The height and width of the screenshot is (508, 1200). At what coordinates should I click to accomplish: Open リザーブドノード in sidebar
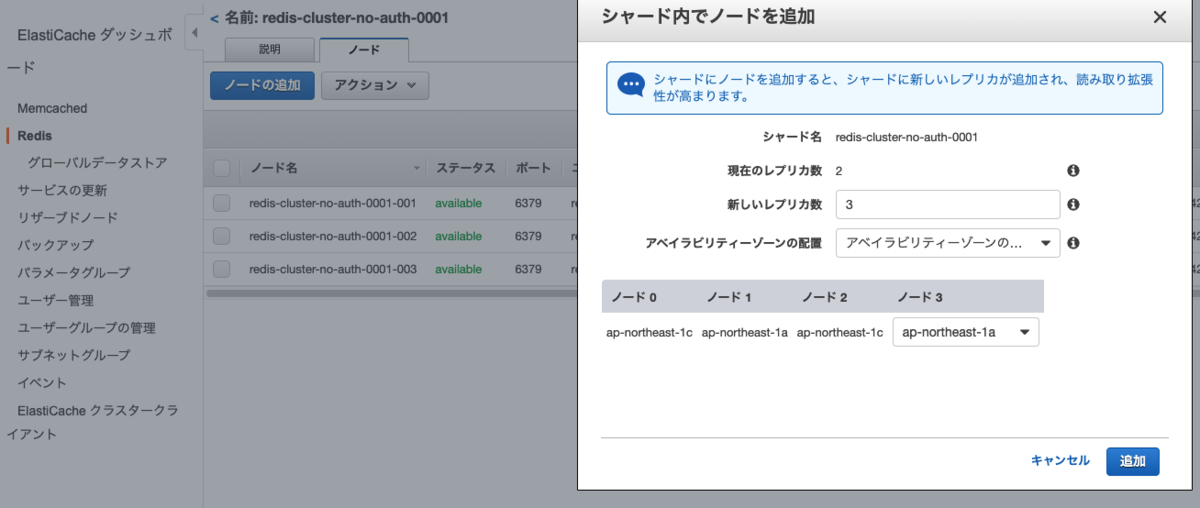point(67,217)
